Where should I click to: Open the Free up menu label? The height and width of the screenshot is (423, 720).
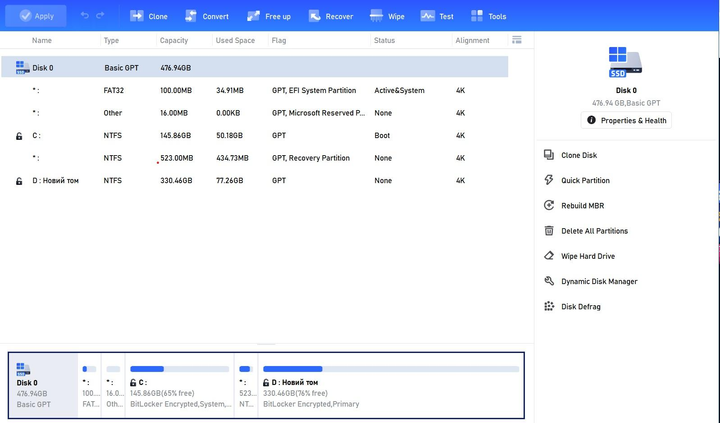click(278, 17)
